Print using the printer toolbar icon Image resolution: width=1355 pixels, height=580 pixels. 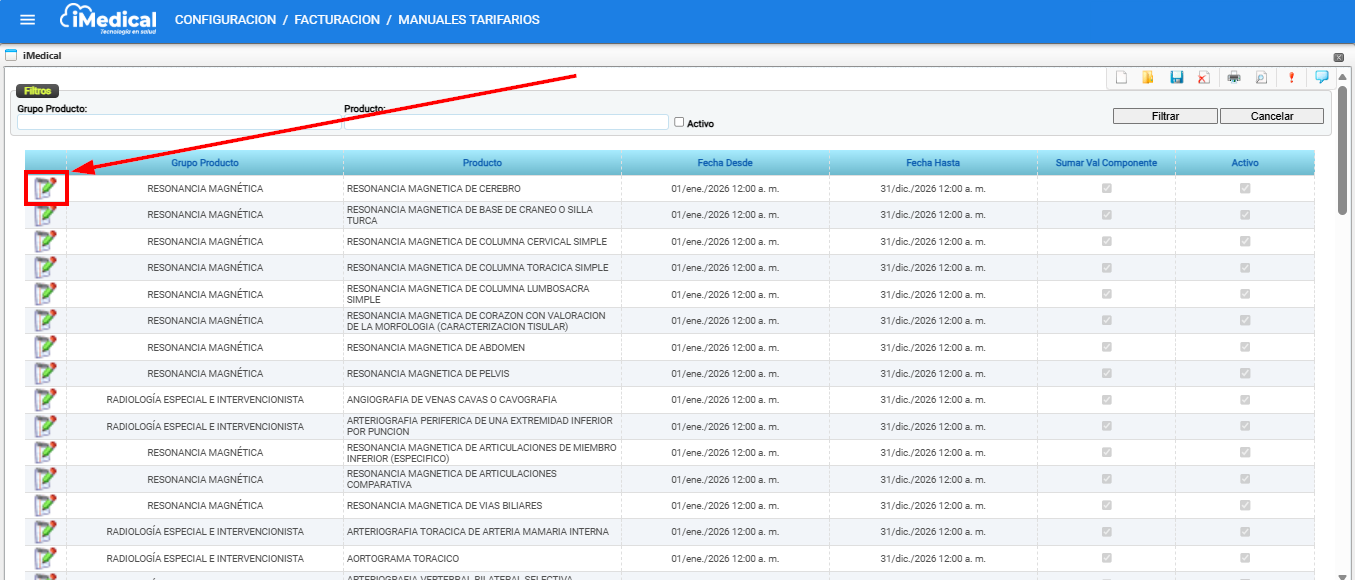1234,78
